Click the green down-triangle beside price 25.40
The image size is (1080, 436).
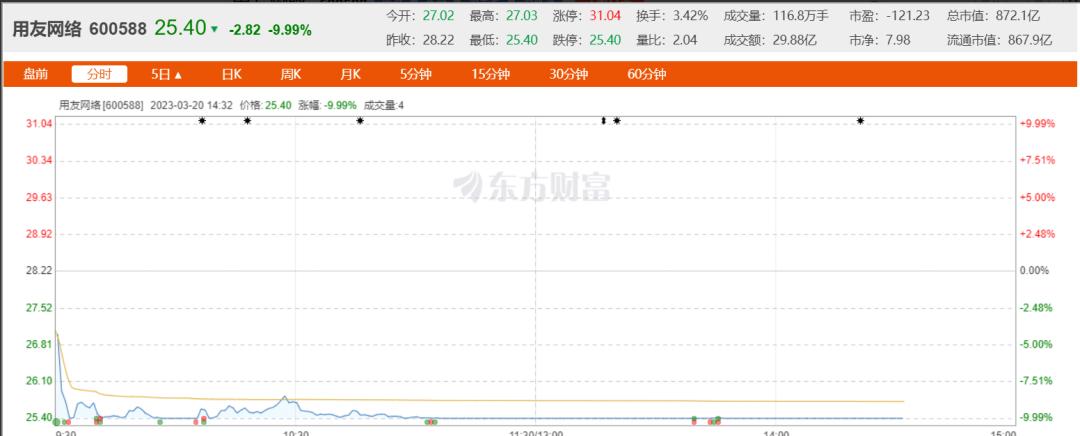[x=214, y=30]
